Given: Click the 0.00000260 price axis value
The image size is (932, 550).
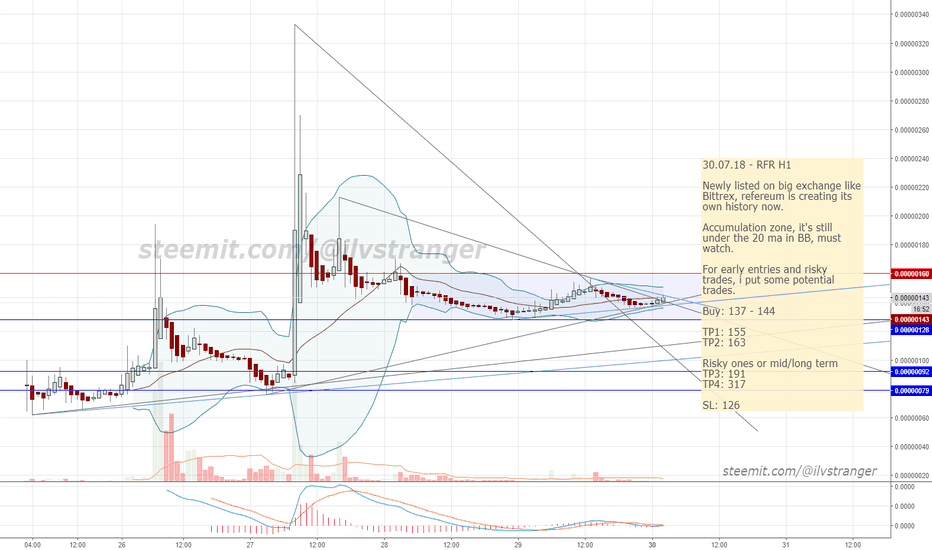Looking at the screenshot, I should [912, 130].
